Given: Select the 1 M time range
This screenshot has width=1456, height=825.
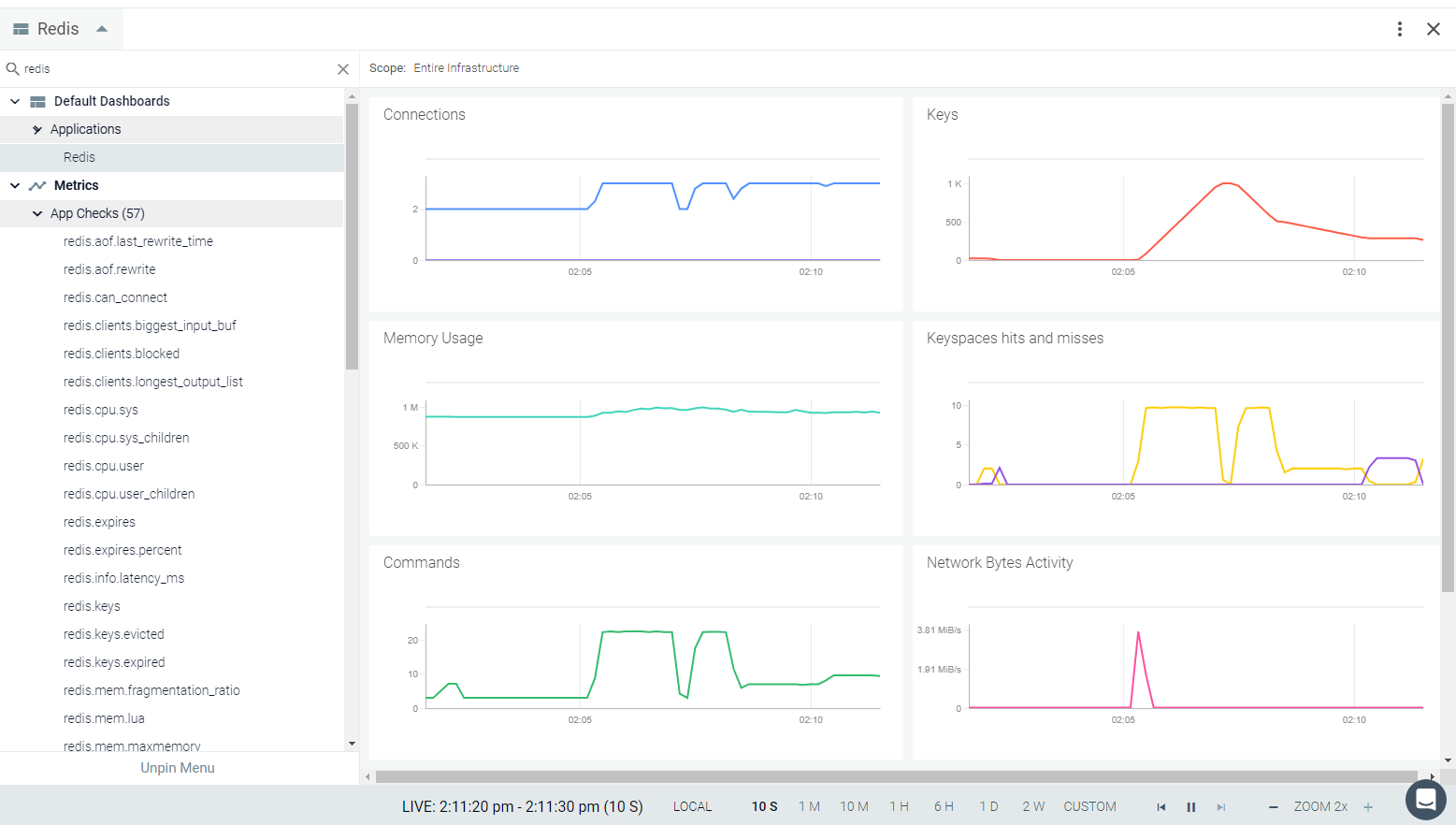Looking at the screenshot, I should tap(809, 806).
